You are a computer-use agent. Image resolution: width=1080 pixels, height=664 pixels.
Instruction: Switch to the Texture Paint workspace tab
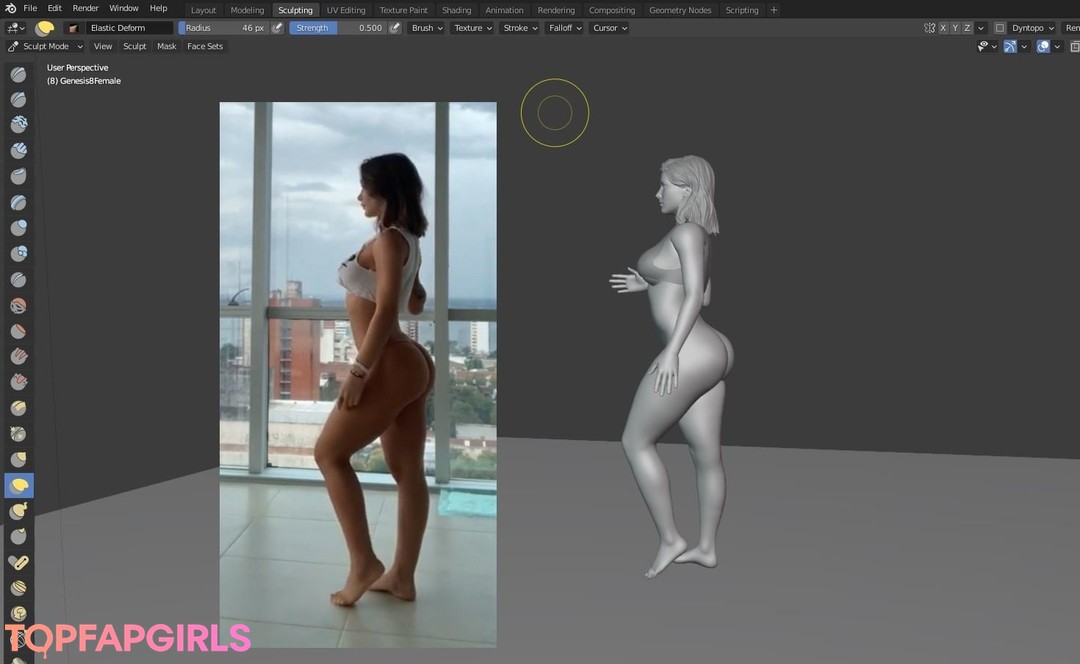403,10
